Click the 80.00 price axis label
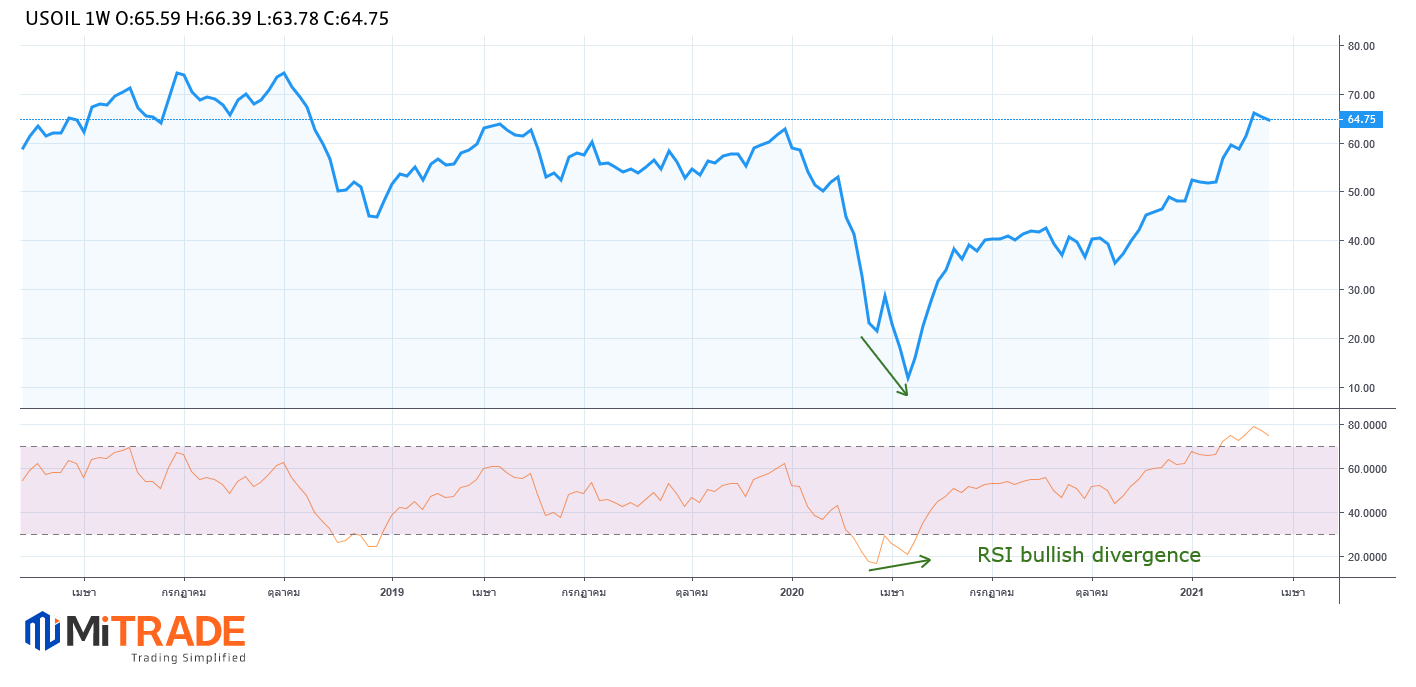Viewport: 1416px width, 687px height. (x=1361, y=46)
